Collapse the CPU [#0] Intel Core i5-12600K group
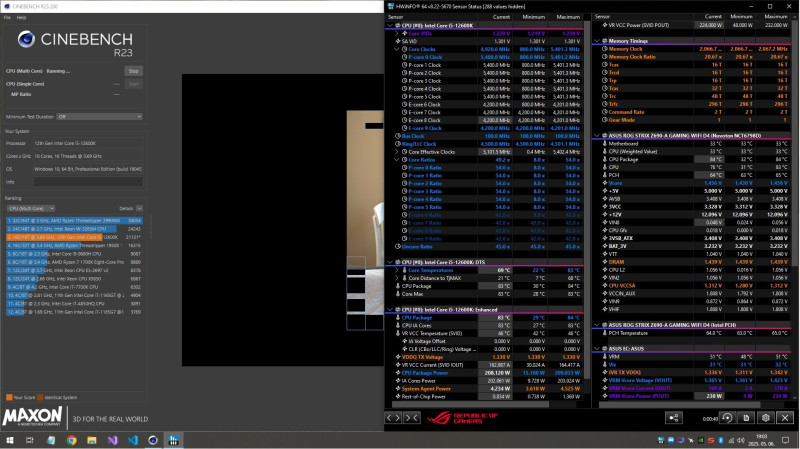800x449 pixels. tap(390, 26)
